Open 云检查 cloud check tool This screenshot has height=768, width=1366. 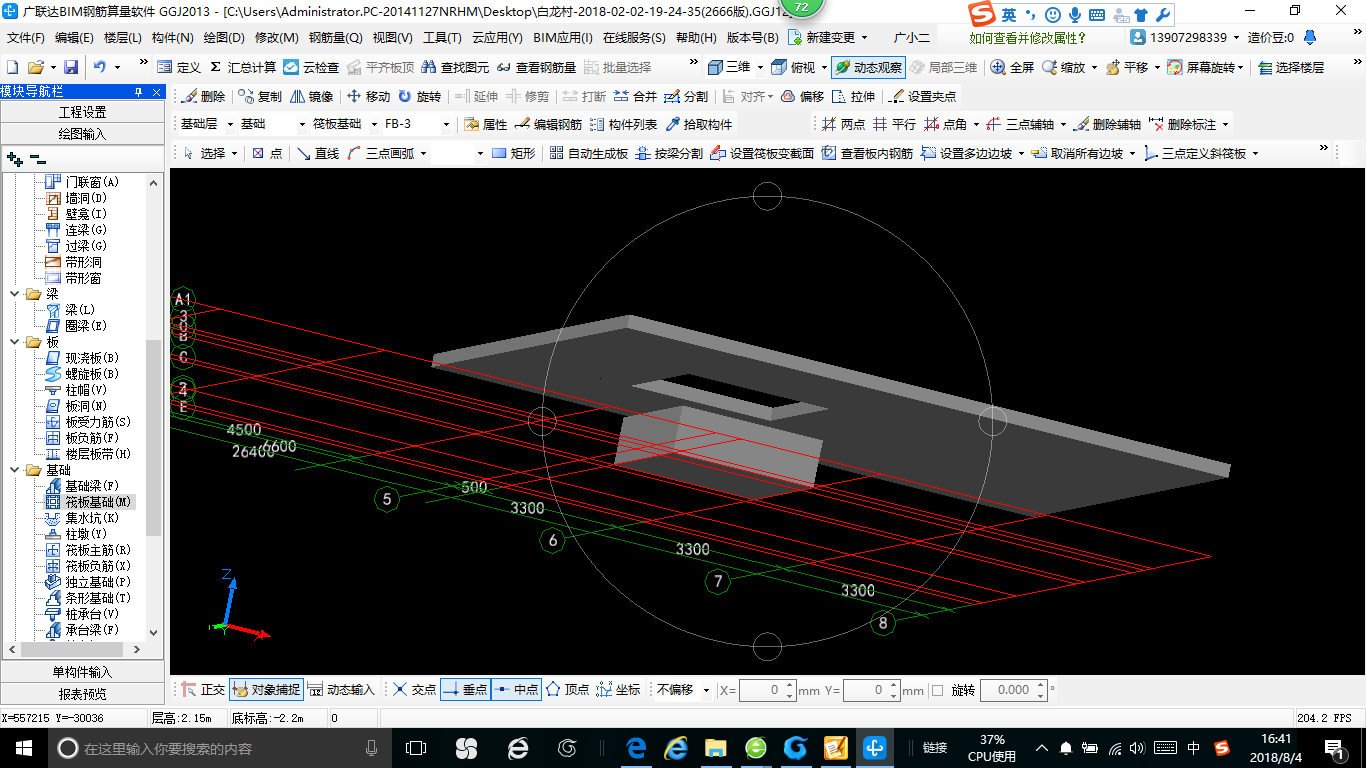311,67
